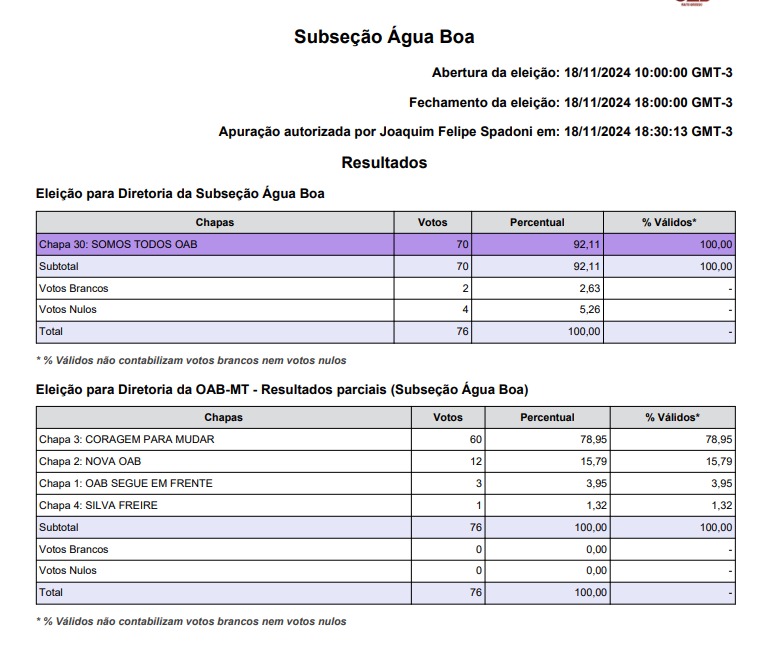Click the votes value 12 for Chapa 2
Image resolution: width=767 pixels, height=667 pixels.
475,462
